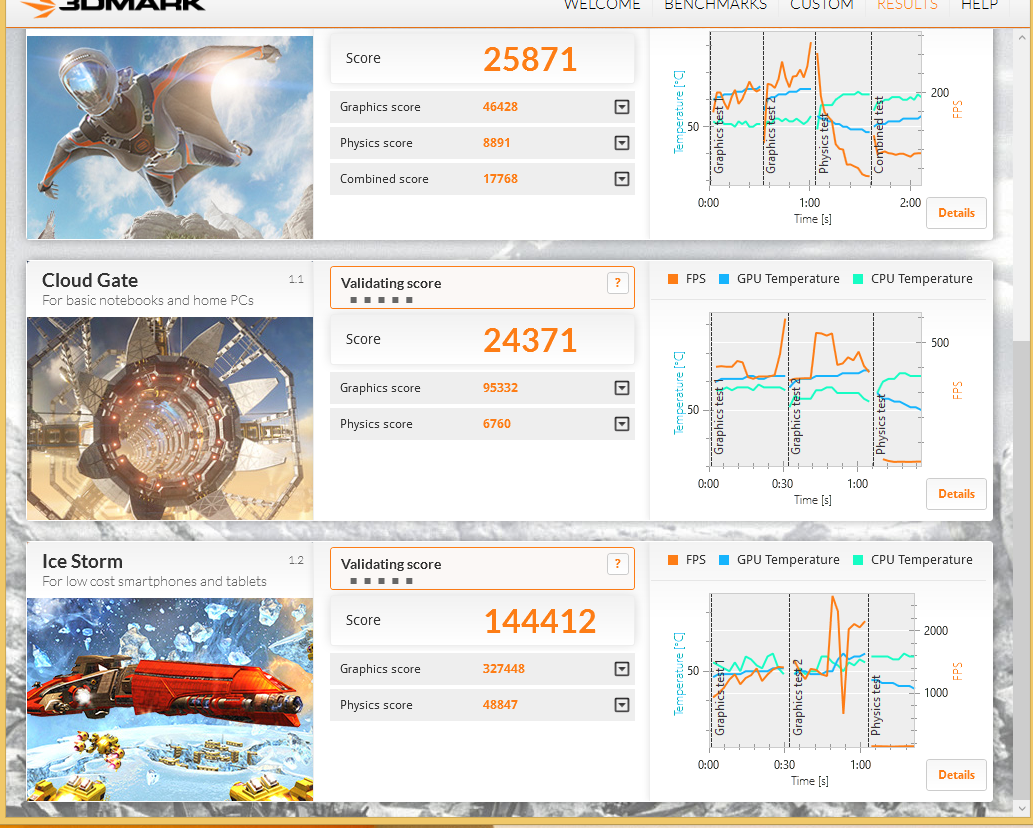
Task: Open Details for the 25871 score chart
Action: click(x=956, y=213)
